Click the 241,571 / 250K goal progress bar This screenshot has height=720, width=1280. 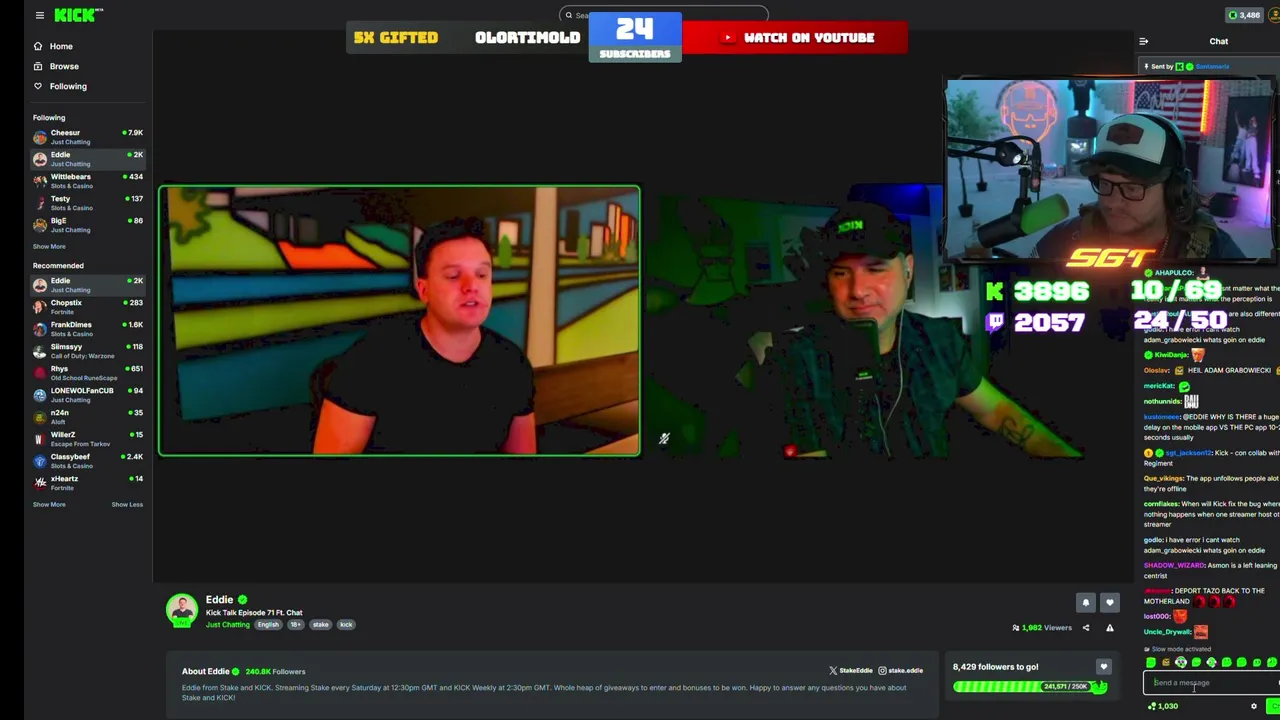click(x=1030, y=687)
